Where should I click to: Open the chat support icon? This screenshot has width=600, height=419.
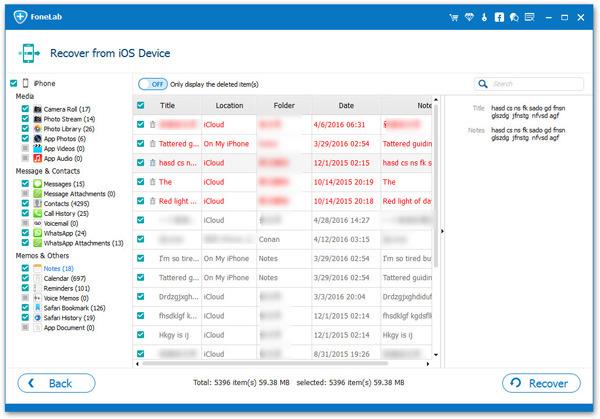[514, 17]
